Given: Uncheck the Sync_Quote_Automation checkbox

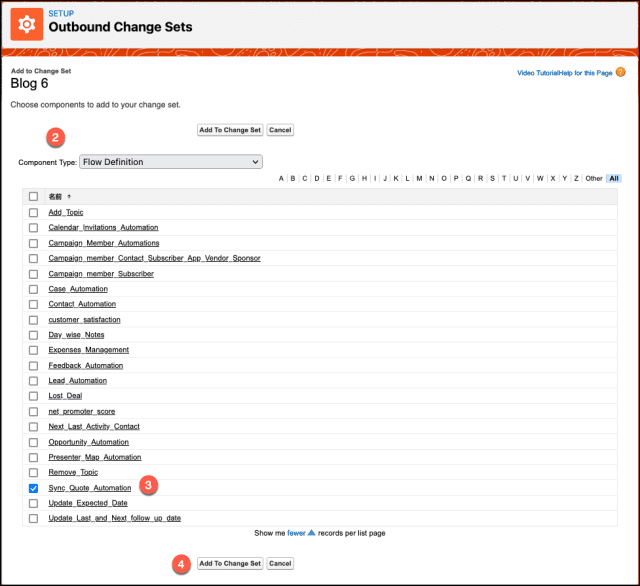Looking at the screenshot, I should 34,488.
